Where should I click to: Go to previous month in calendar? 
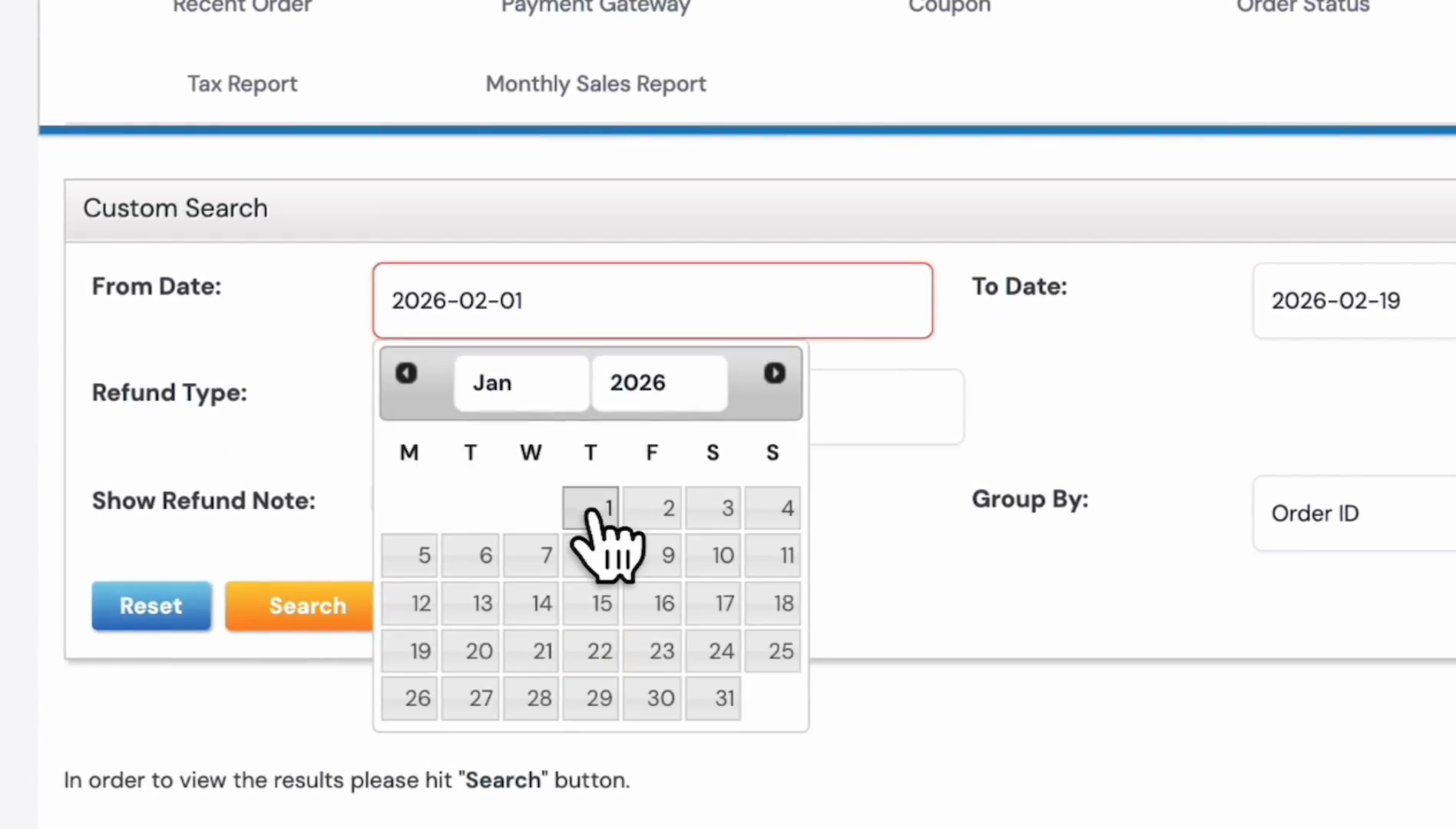click(x=406, y=374)
